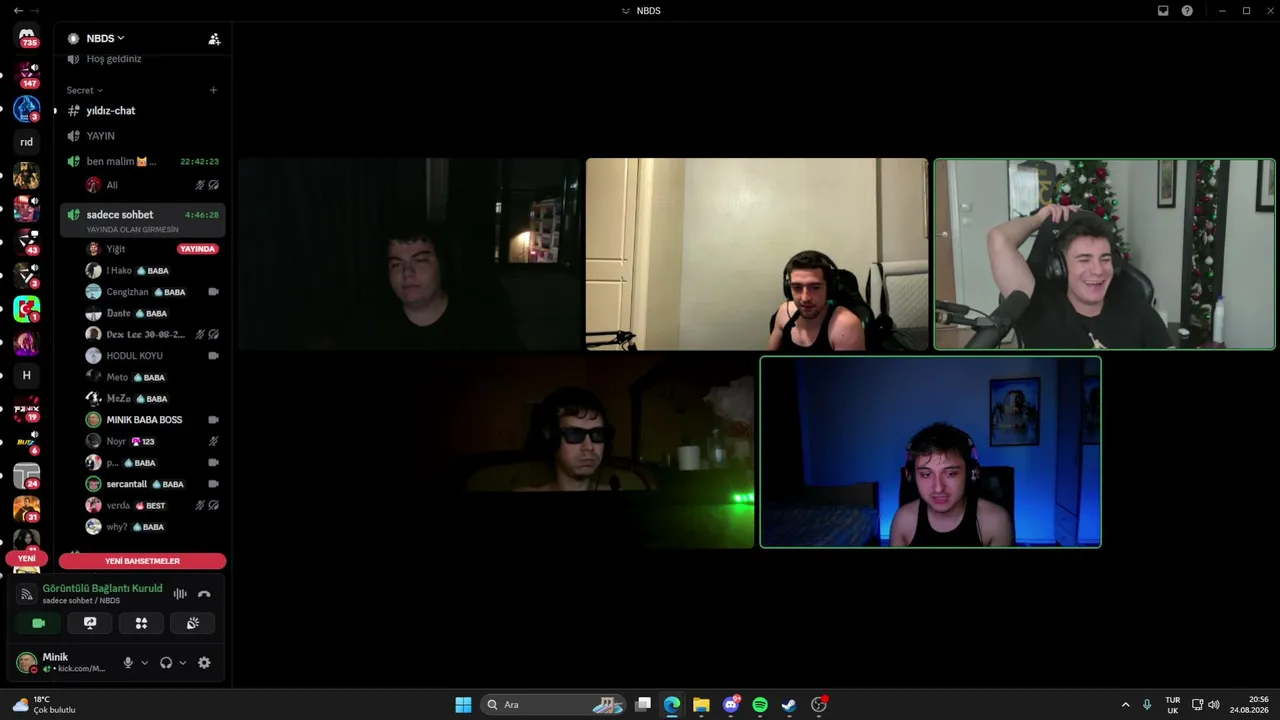Add a channel with the Secret plus icon

pyautogui.click(x=213, y=90)
